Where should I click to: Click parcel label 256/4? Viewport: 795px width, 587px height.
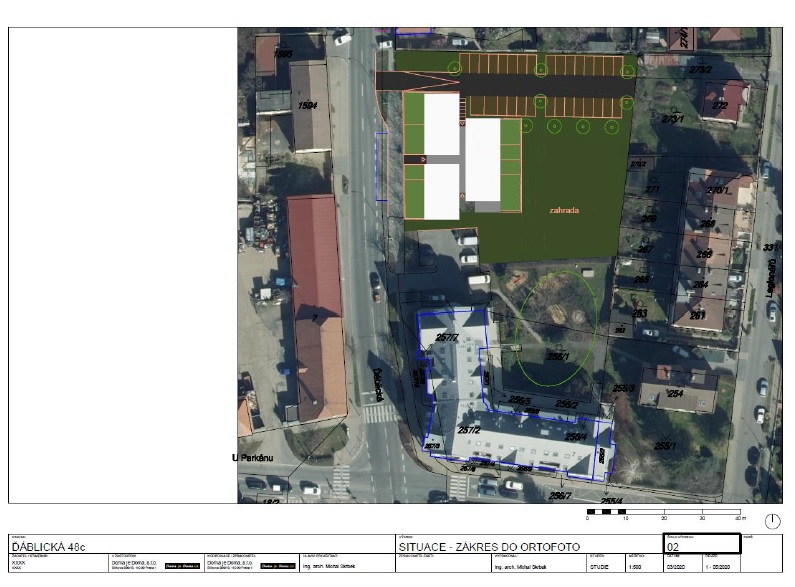tap(575, 436)
